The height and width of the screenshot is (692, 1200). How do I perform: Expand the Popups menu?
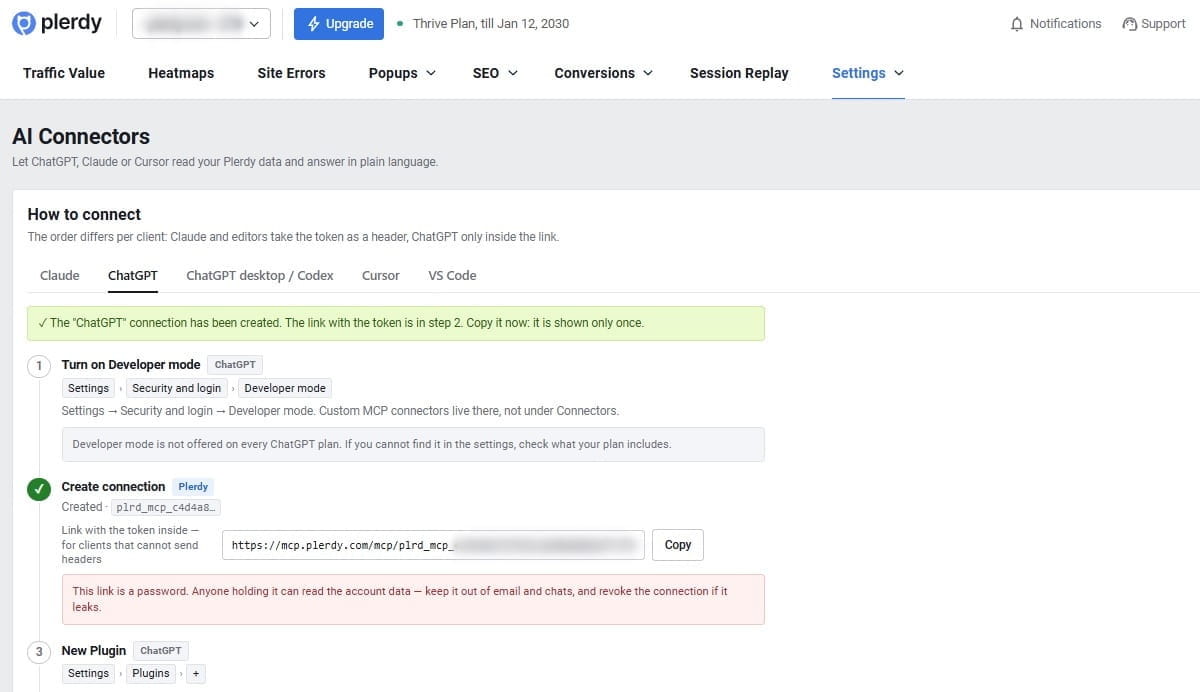(x=402, y=73)
